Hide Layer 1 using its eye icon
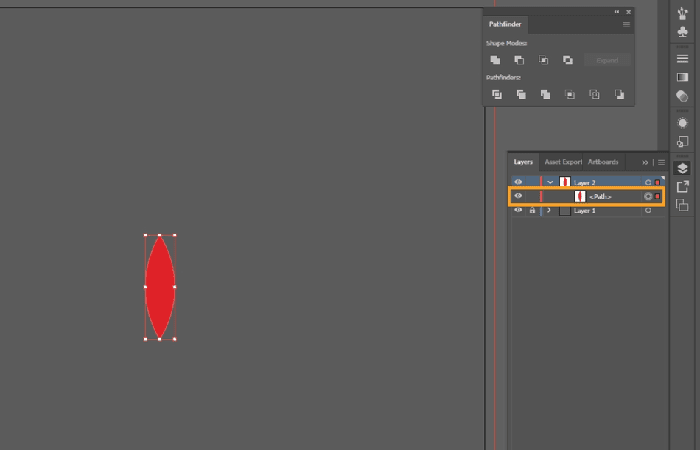Image resolution: width=700 pixels, height=450 pixels. (x=518, y=210)
